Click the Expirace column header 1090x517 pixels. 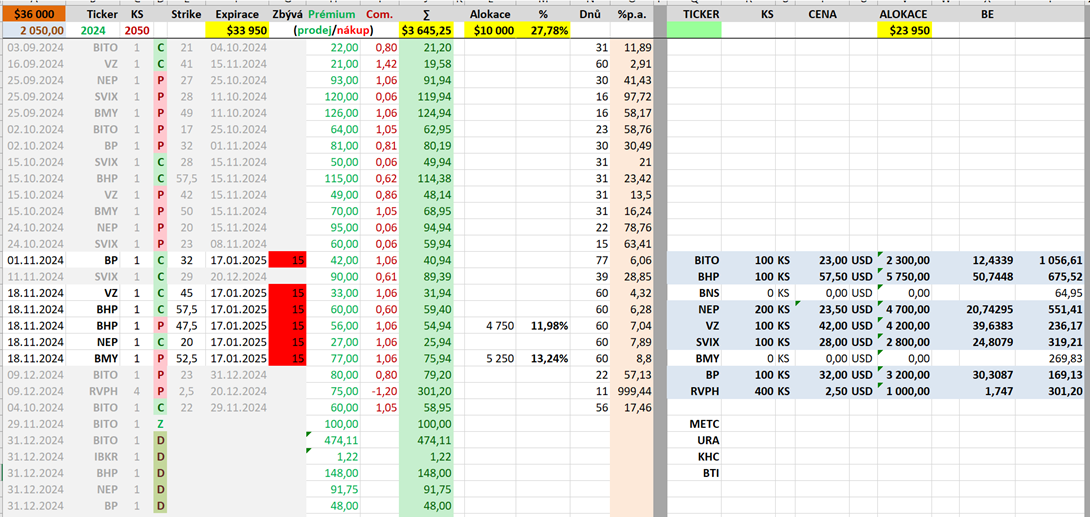click(x=237, y=15)
